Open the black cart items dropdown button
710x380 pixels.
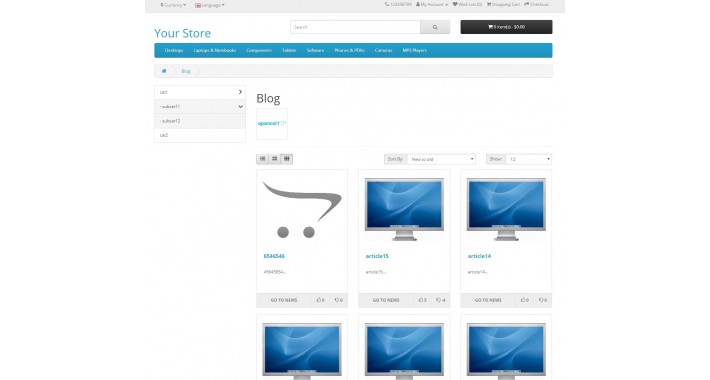coord(506,27)
